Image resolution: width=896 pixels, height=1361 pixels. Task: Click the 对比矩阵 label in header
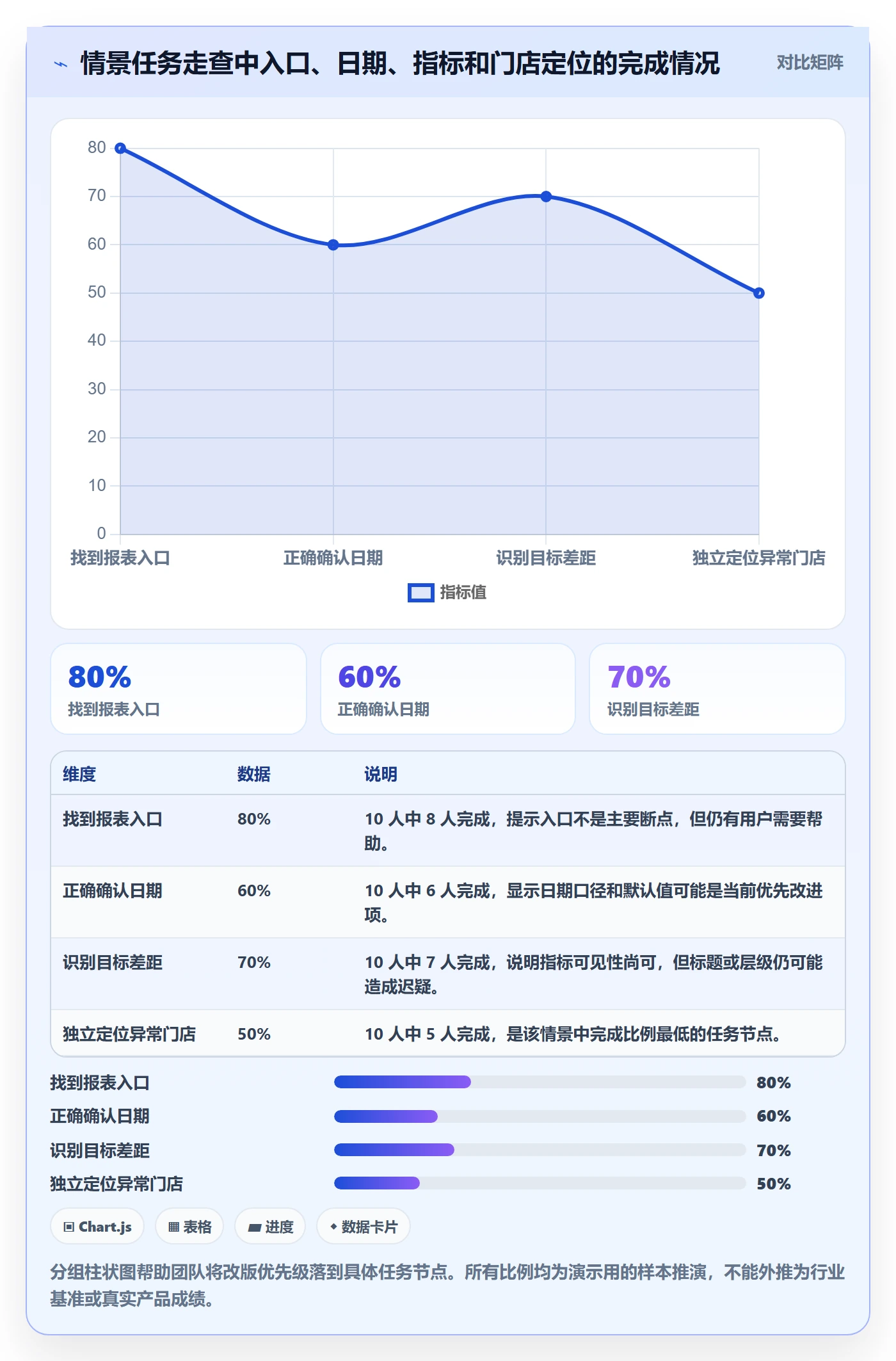pyautogui.click(x=810, y=63)
